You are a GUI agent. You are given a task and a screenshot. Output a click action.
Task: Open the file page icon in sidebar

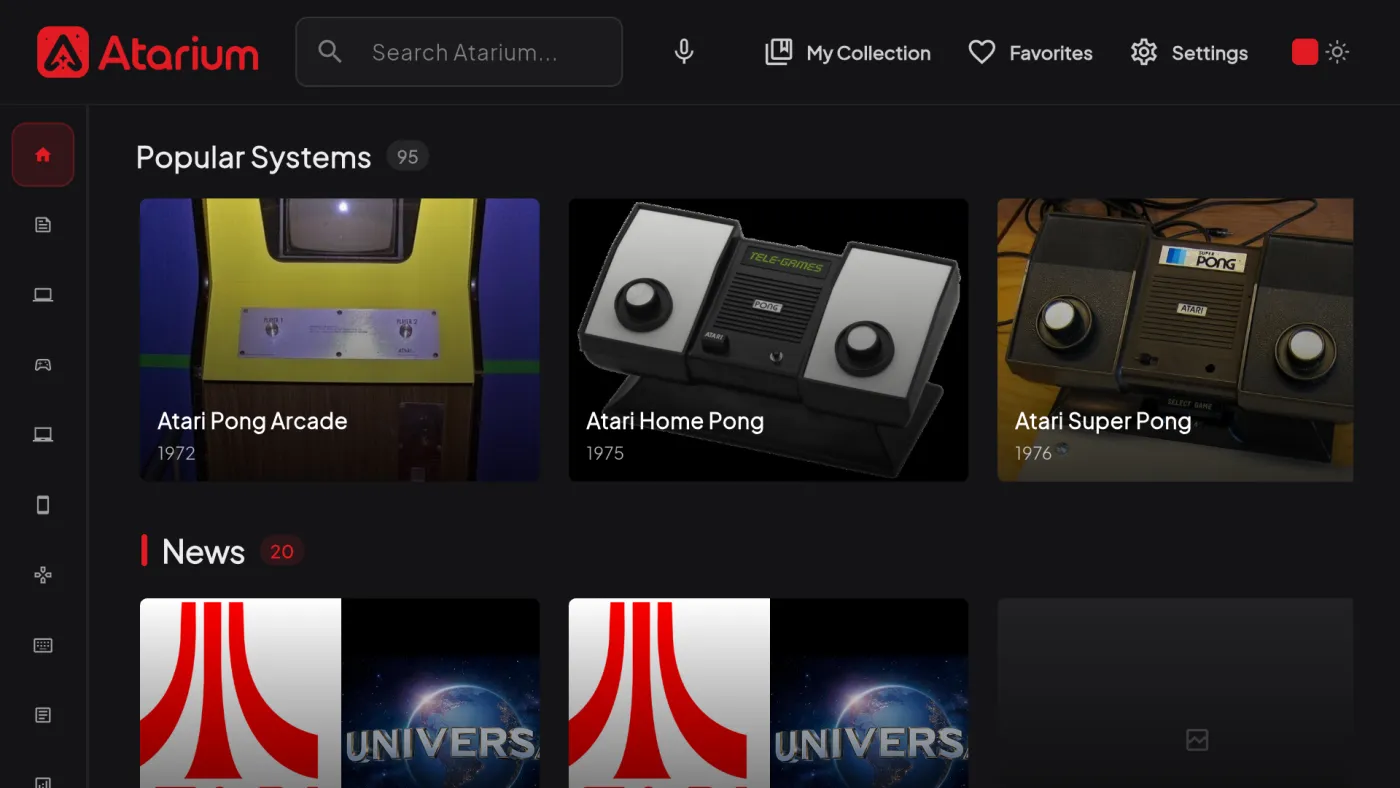click(43, 225)
